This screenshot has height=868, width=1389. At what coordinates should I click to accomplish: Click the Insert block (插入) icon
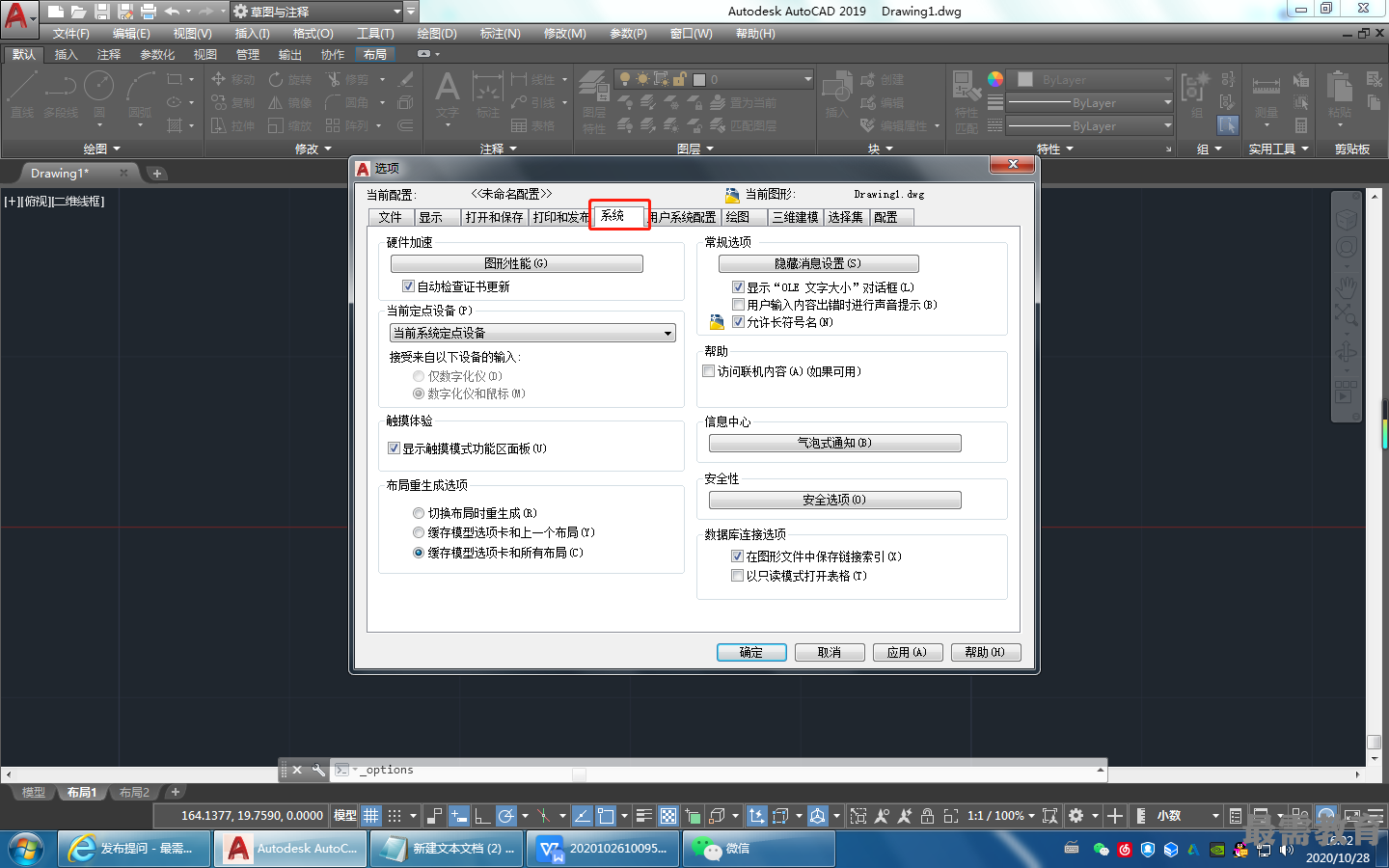836,95
